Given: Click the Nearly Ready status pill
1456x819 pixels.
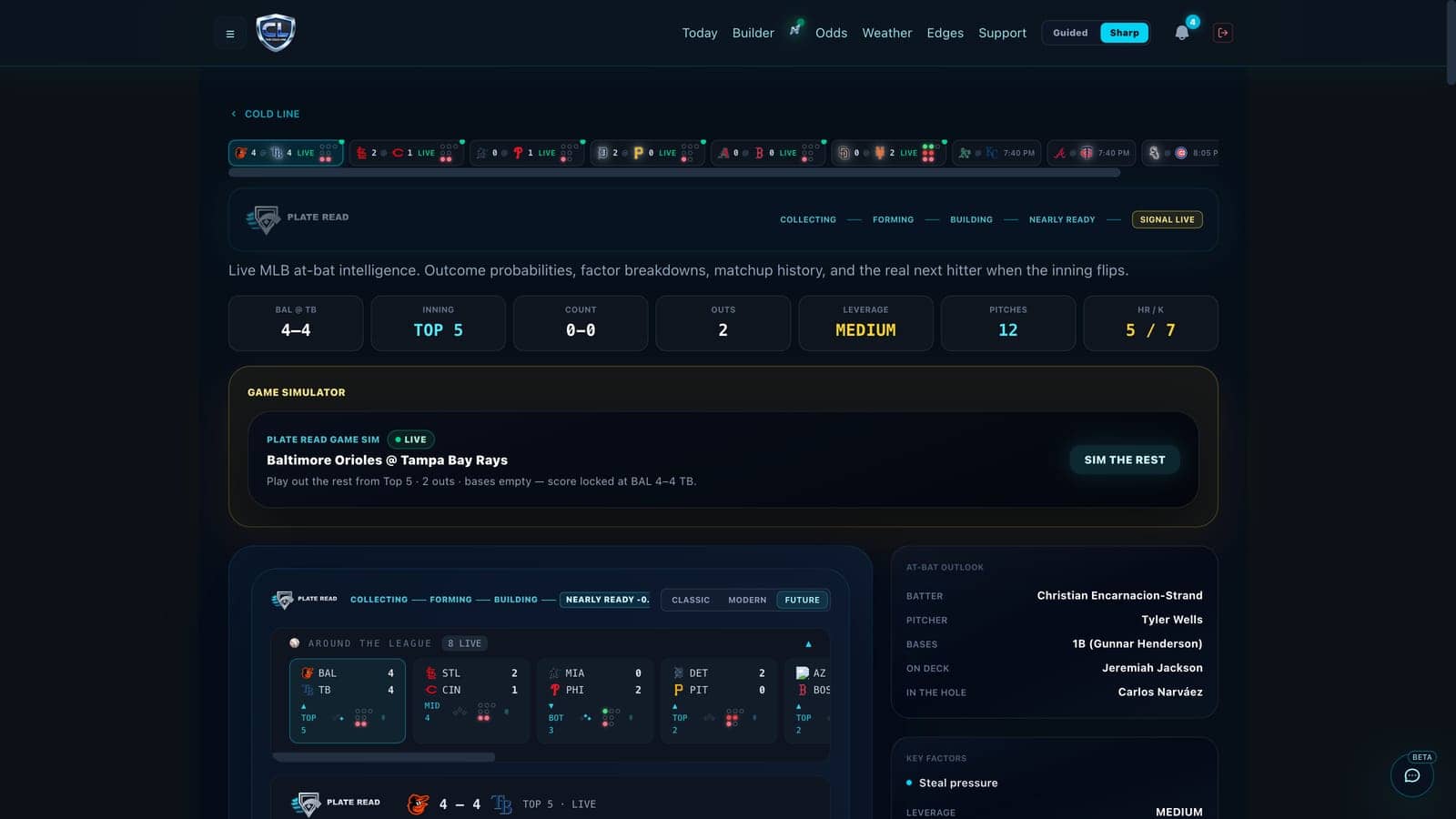Looking at the screenshot, I should click(604, 600).
